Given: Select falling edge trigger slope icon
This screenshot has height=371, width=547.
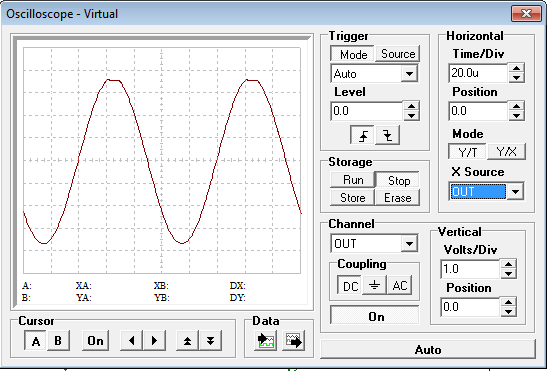Looking at the screenshot, I should pyautogui.click(x=387, y=135).
